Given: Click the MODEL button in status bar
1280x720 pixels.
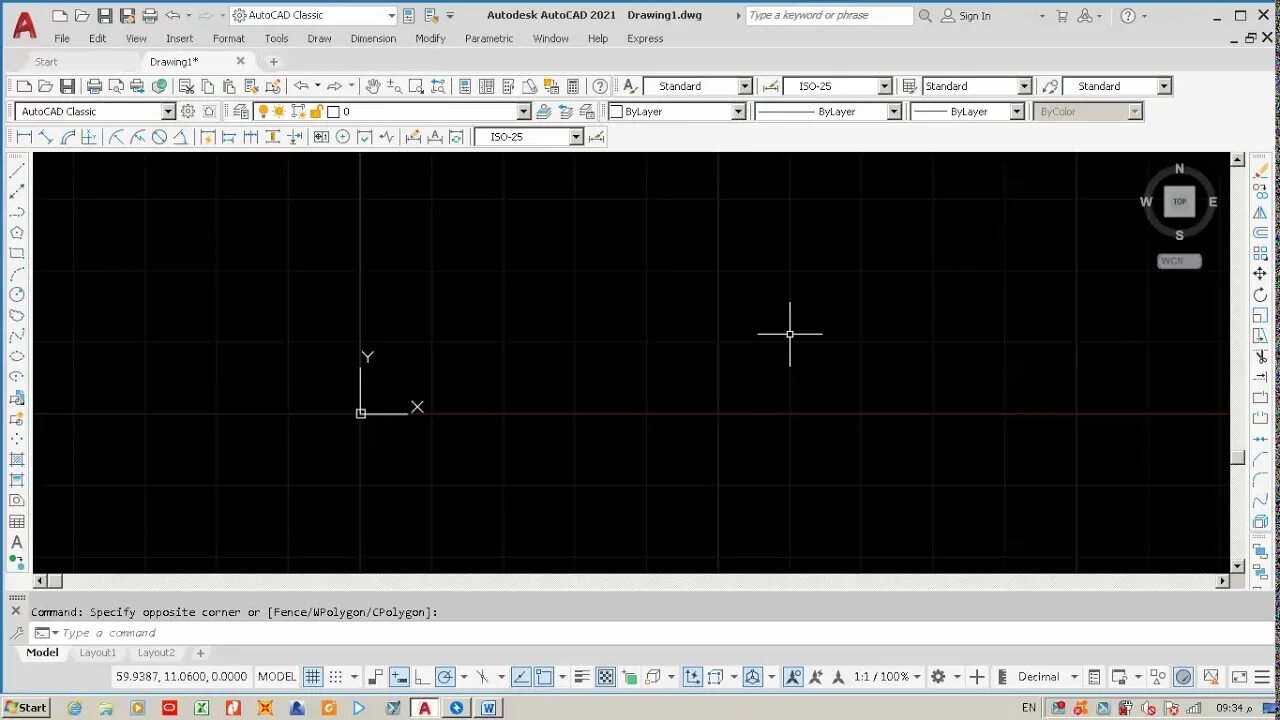Looking at the screenshot, I should (277, 677).
